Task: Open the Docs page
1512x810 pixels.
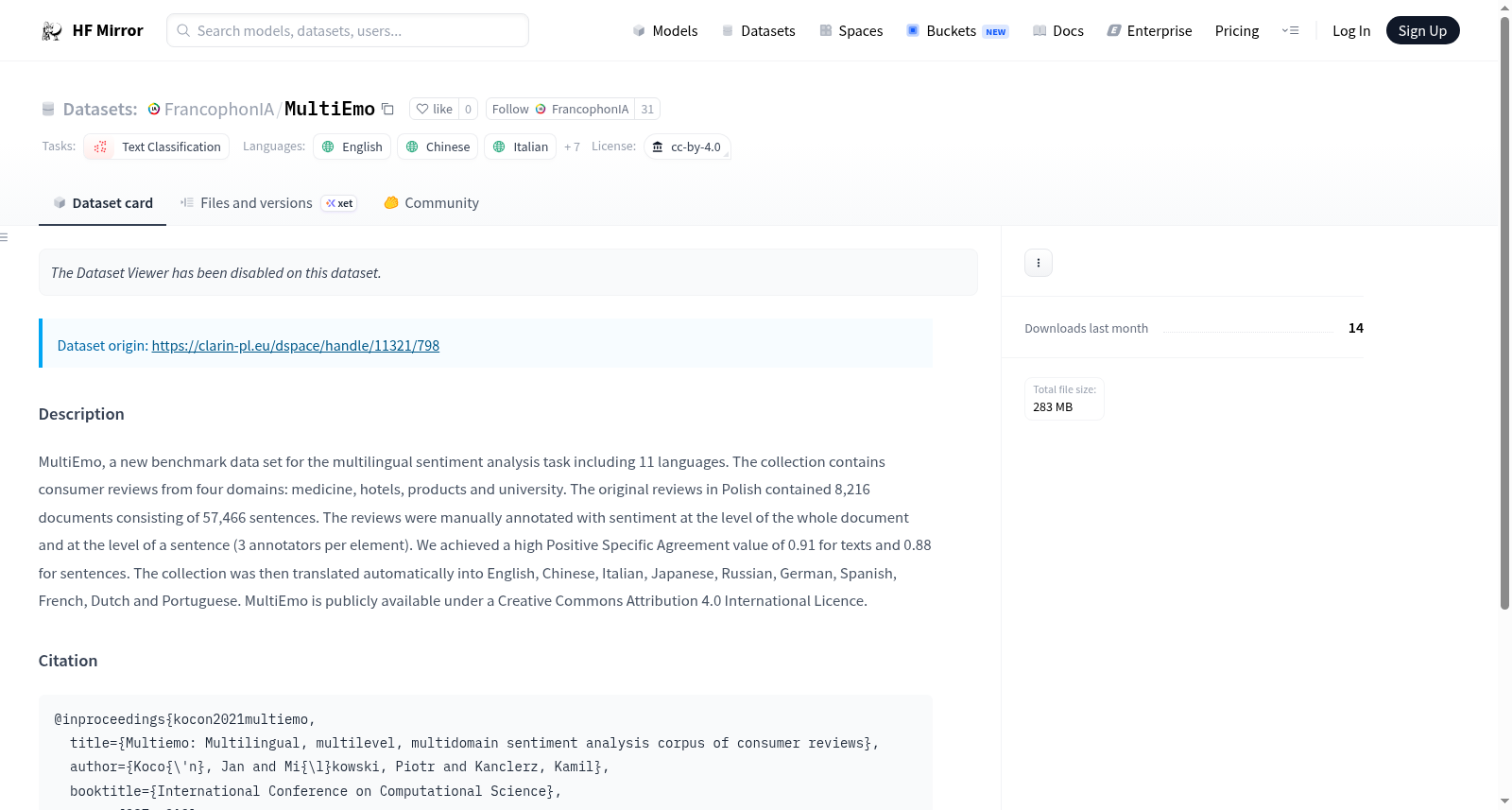Action: click(x=1058, y=30)
